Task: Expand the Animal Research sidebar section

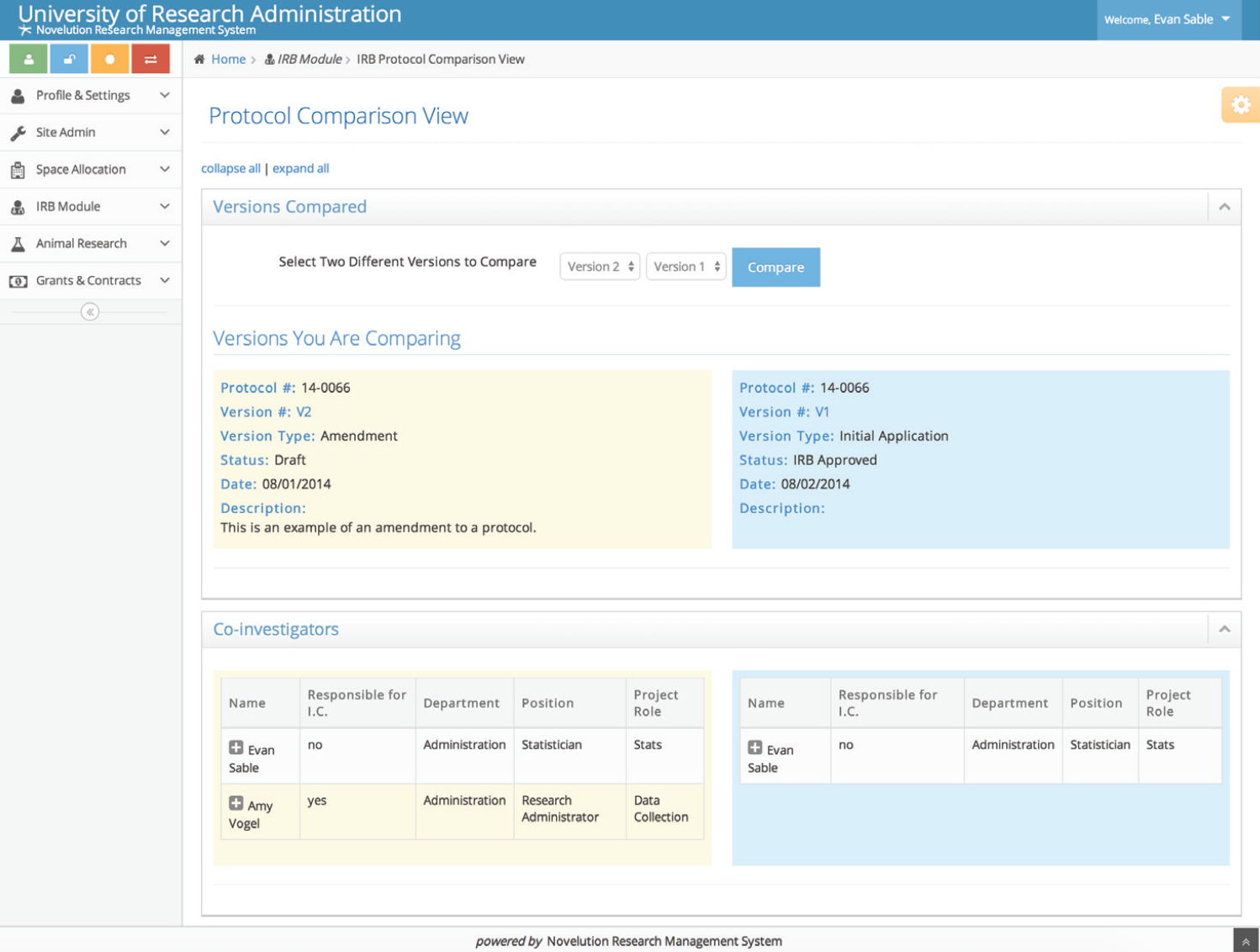Action: pyautogui.click(x=91, y=244)
